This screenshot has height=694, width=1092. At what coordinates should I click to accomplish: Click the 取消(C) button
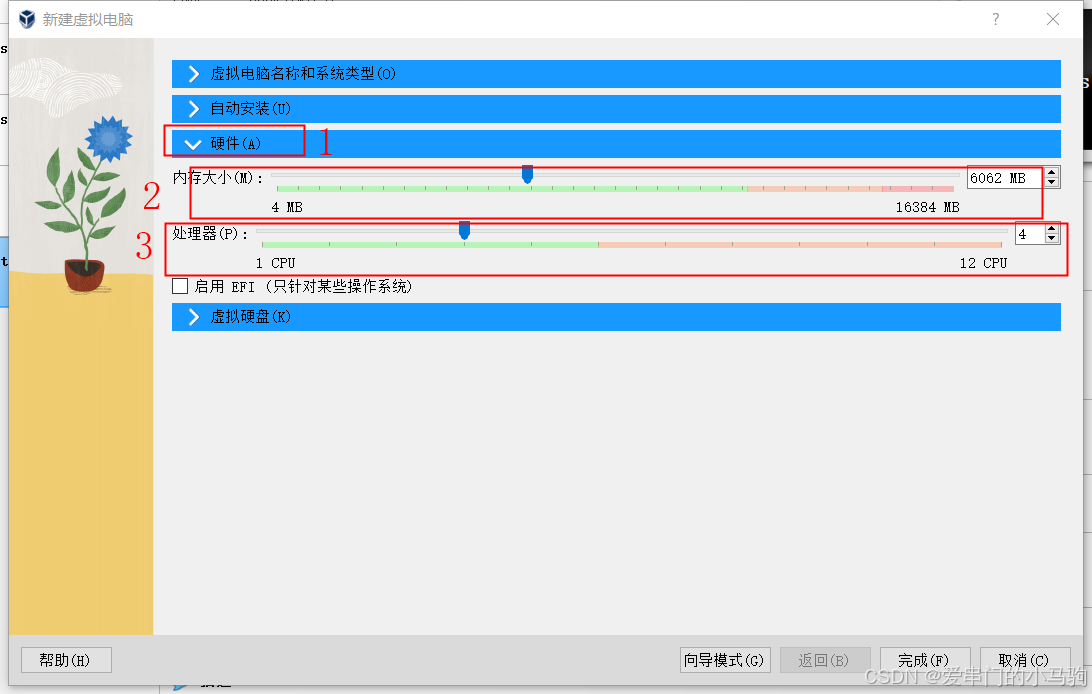1024,660
